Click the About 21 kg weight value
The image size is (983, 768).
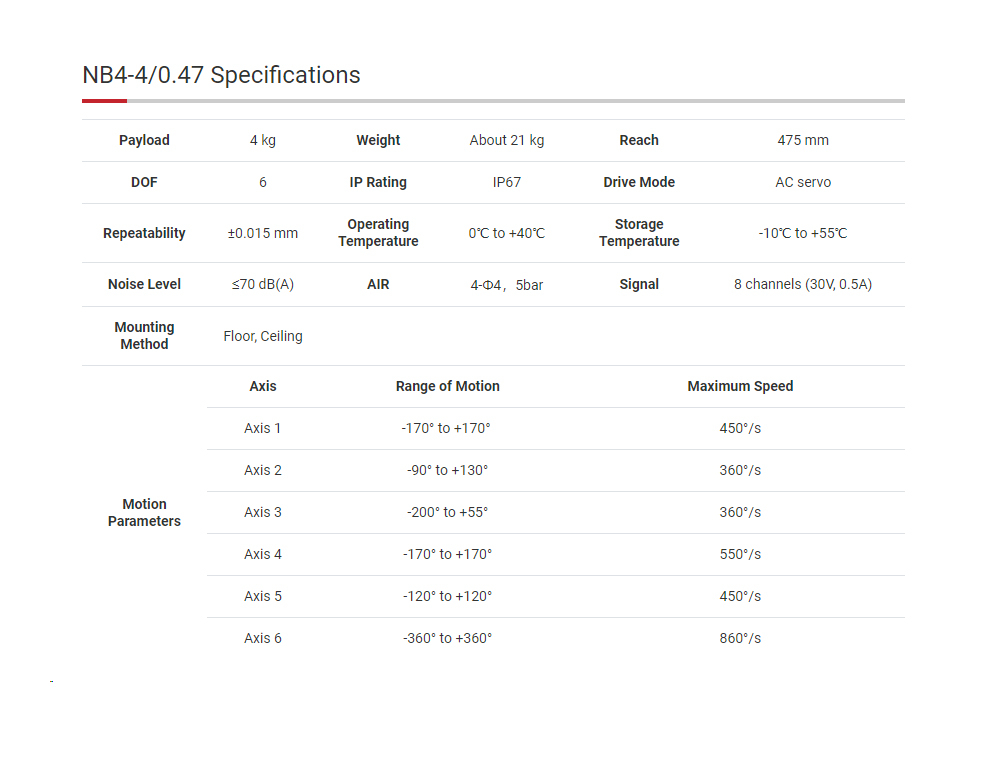(507, 140)
